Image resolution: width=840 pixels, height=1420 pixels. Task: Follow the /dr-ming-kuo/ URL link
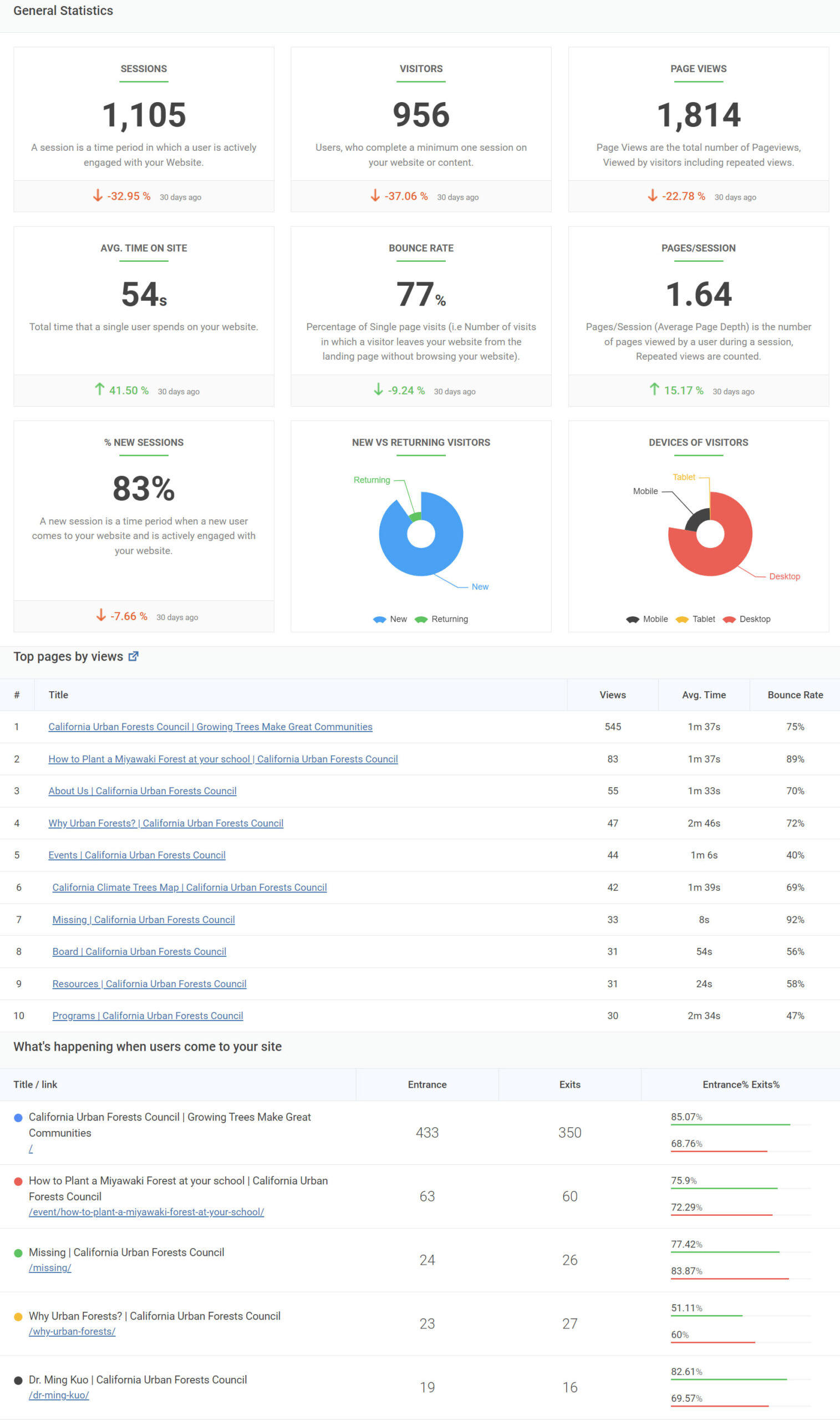pos(59,1395)
